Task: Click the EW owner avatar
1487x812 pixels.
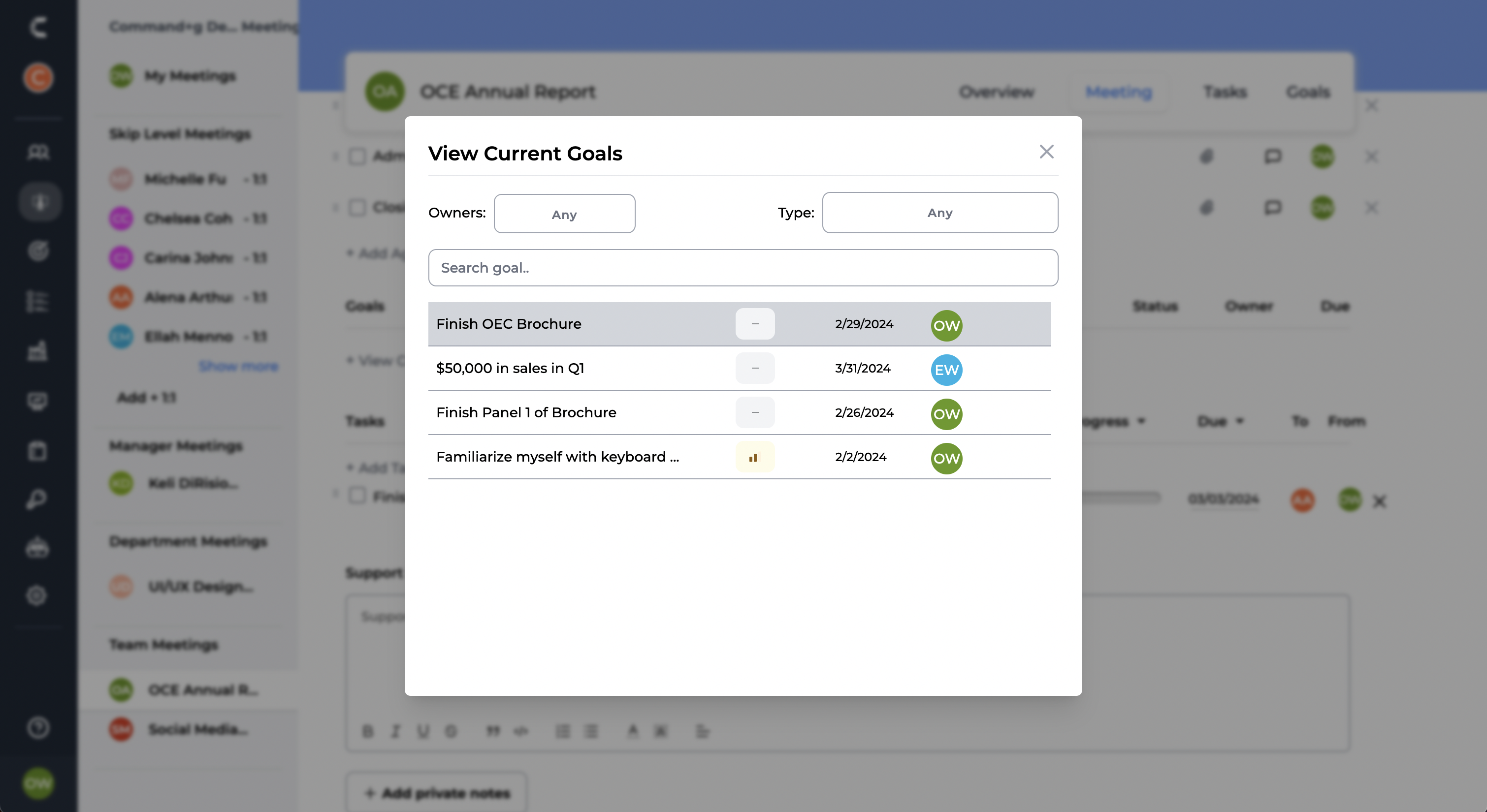Action: 946,370
